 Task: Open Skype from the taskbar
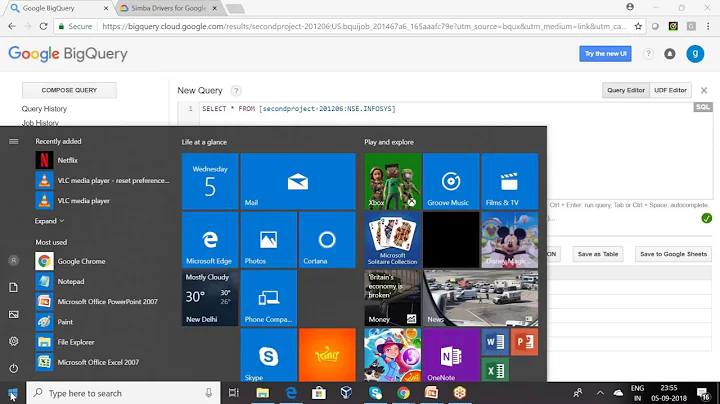[x=376, y=393]
